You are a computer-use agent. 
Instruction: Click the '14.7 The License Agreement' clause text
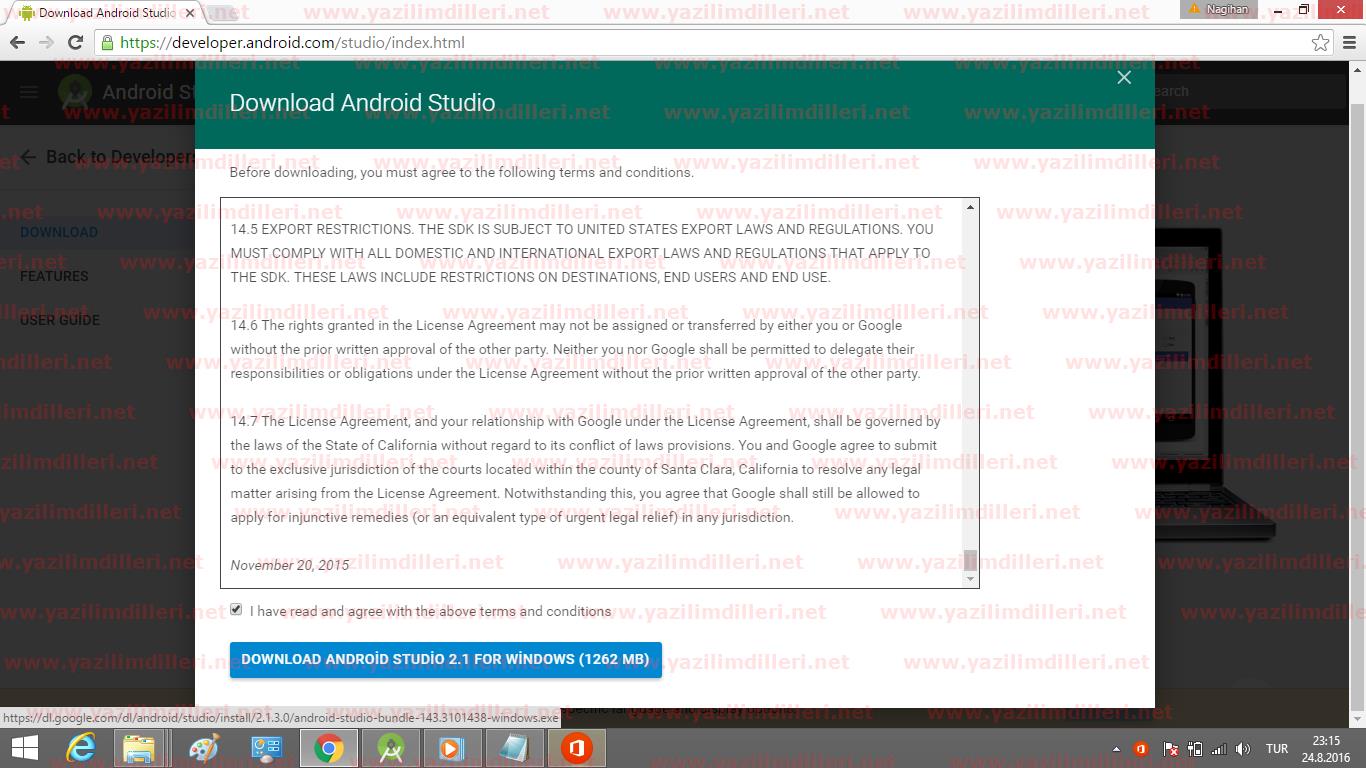pos(585,469)
